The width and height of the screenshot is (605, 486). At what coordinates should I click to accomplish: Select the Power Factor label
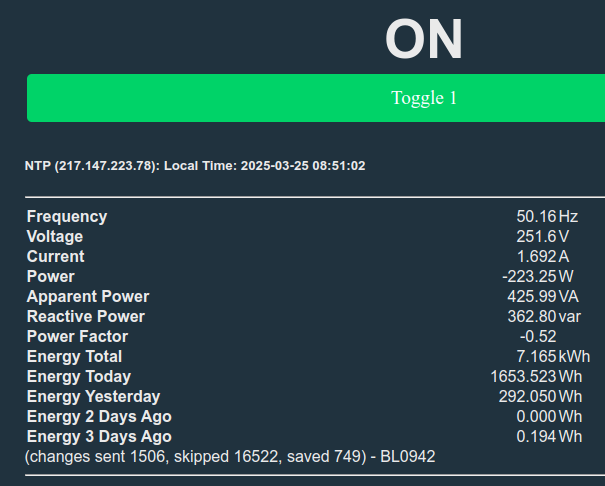[x=77, y=337]
